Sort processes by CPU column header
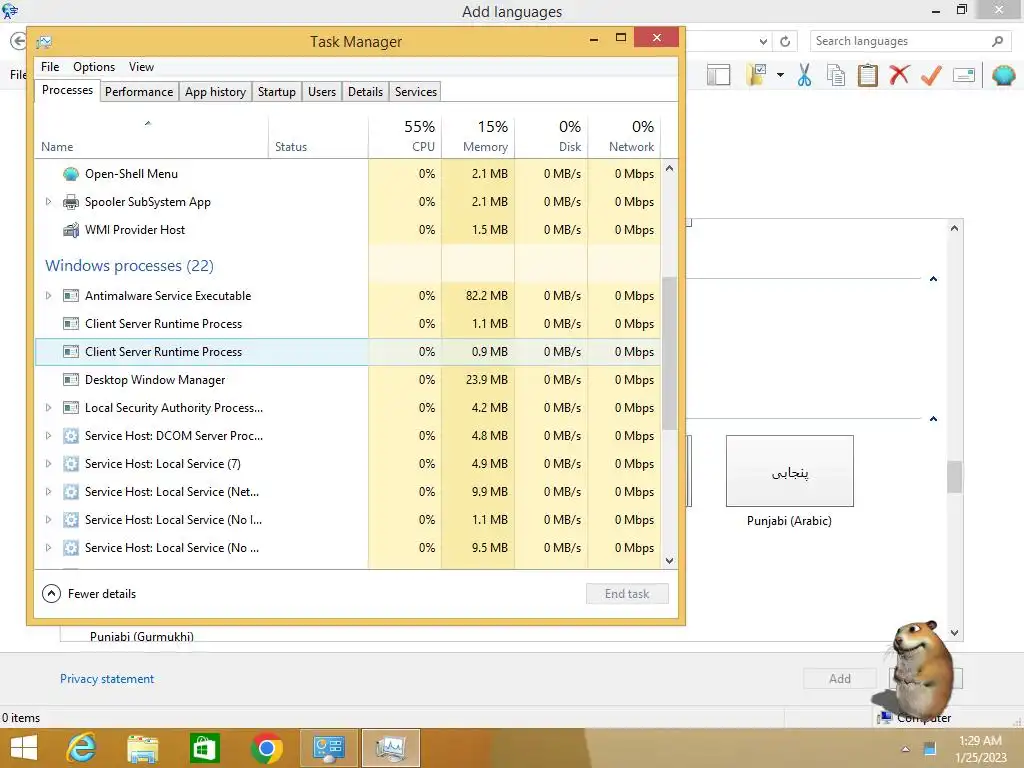 point(406,136)
